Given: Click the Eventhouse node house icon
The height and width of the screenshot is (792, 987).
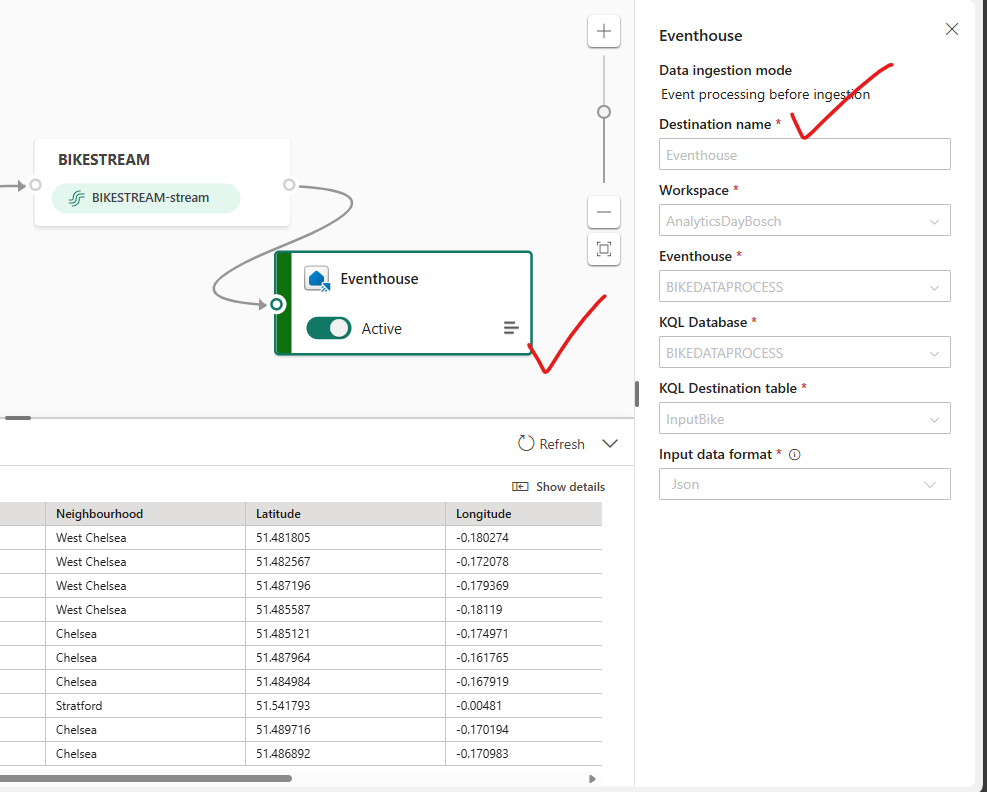Looking at the screenshot, I should (x=317, y=279).
